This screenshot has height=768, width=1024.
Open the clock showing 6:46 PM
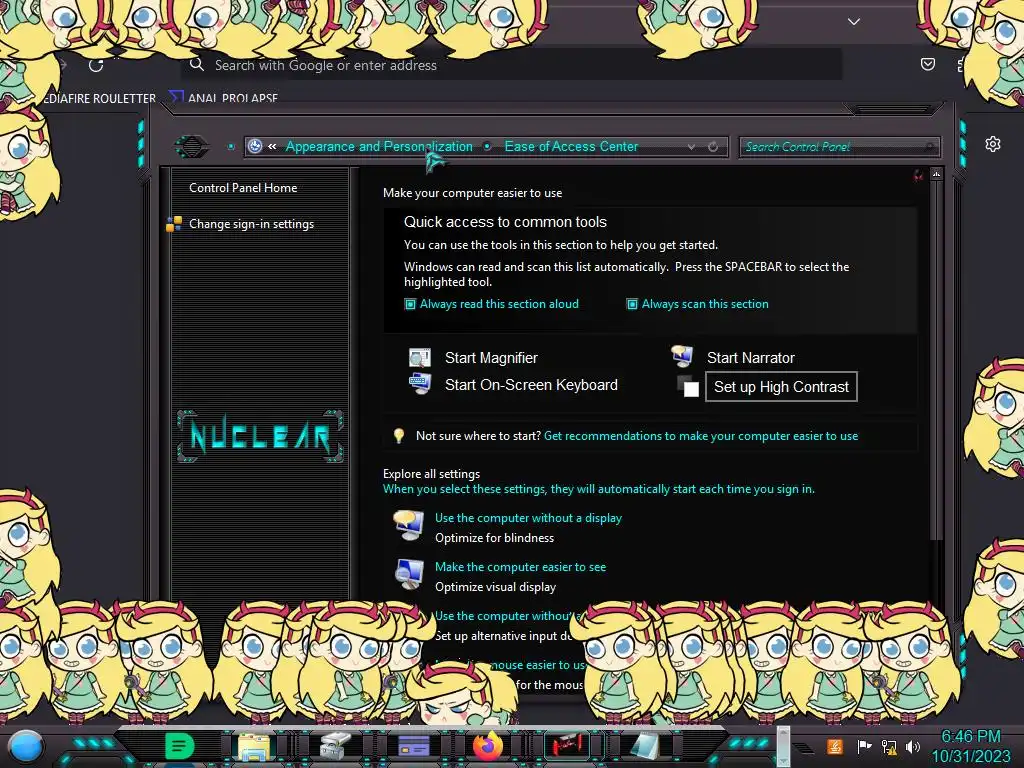(971, 746)
